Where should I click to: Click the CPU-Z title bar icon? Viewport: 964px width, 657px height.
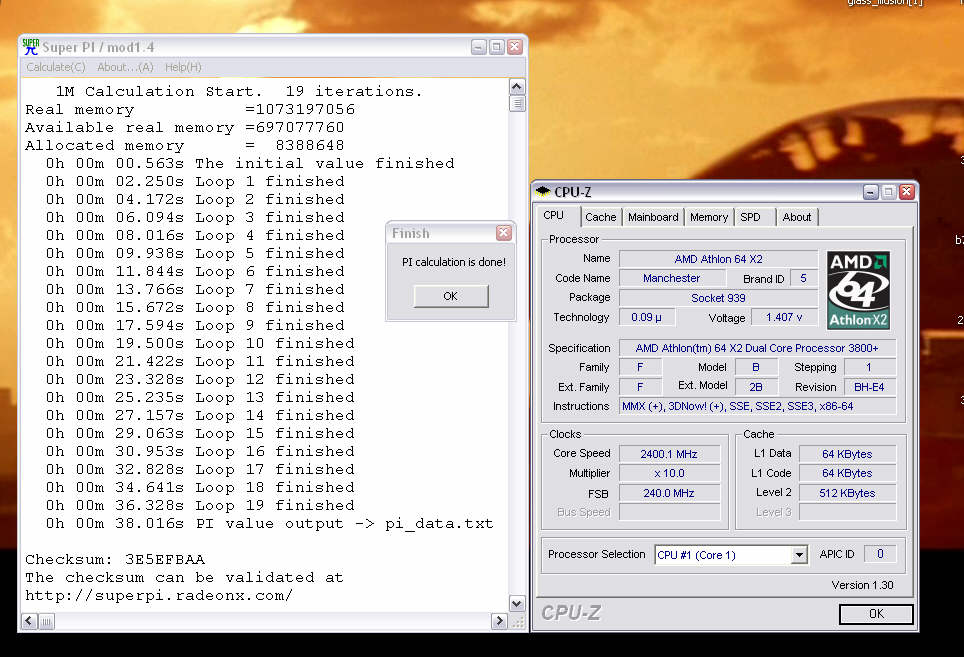tap(543, 192)
